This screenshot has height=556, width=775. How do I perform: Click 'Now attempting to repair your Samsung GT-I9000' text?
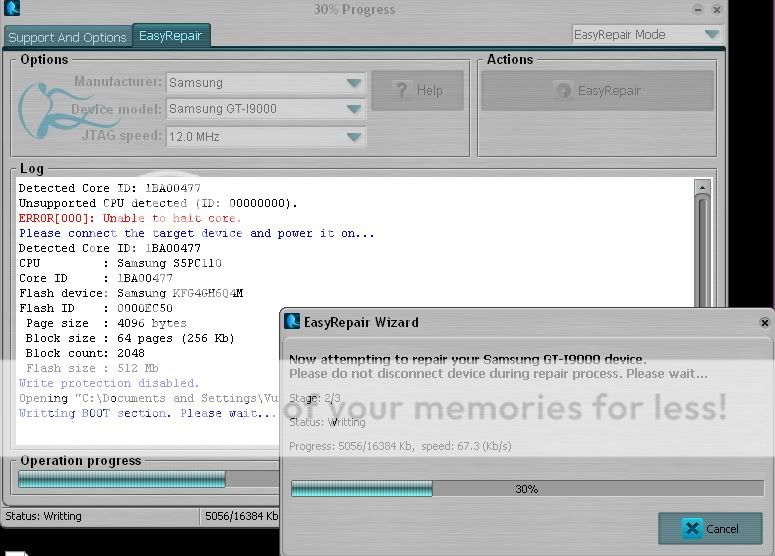click(x=468, y=359)
